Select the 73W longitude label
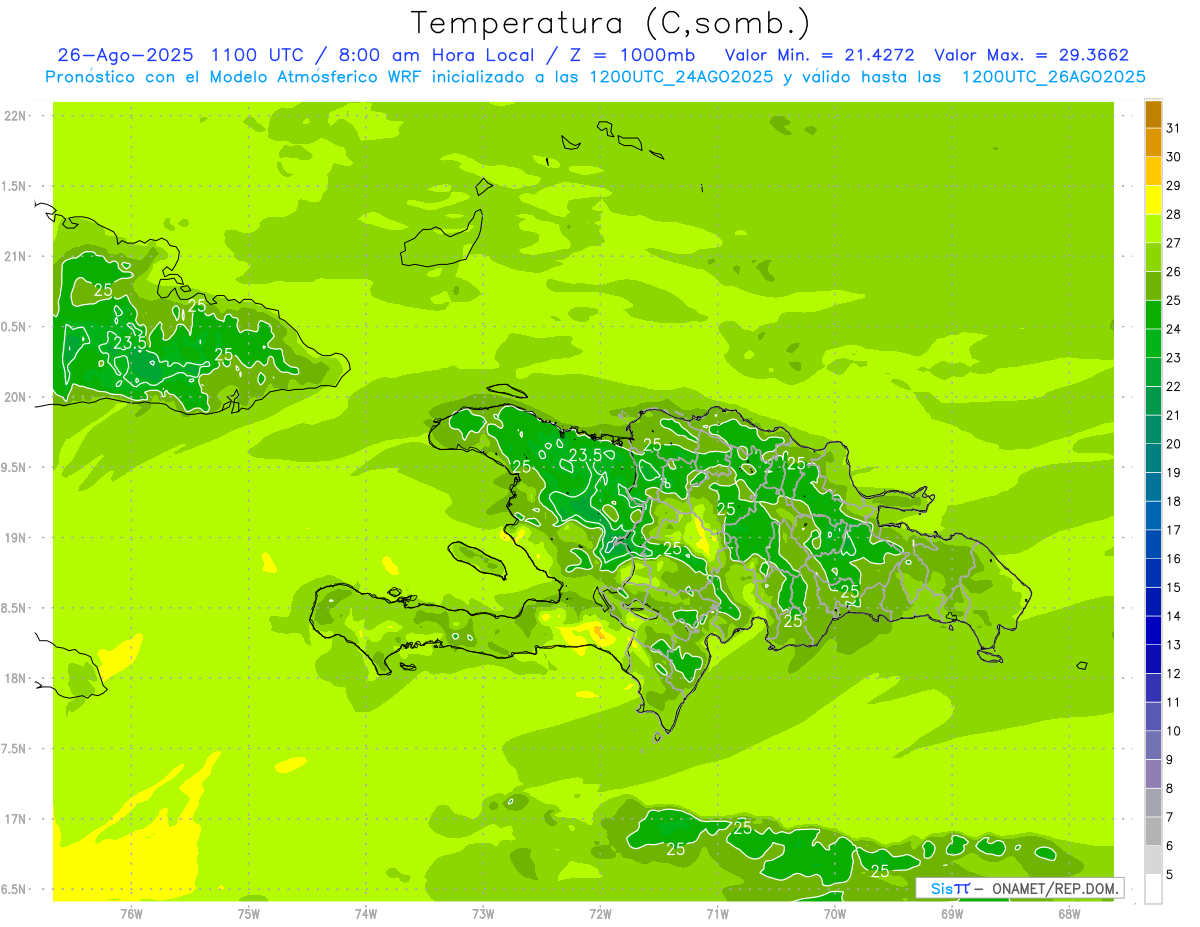 pos(483,913)
